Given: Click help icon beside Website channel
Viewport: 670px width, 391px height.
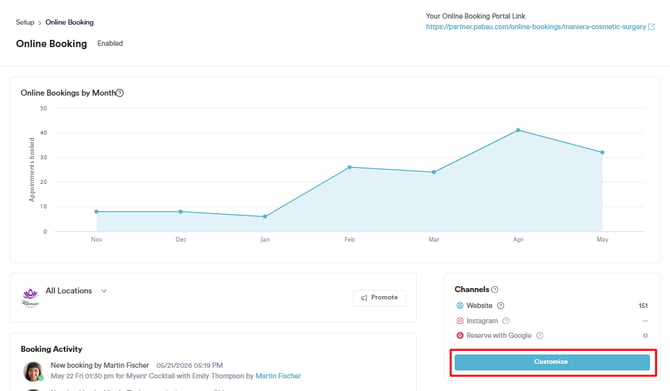Looking at the screenshot, I should 501,306.
